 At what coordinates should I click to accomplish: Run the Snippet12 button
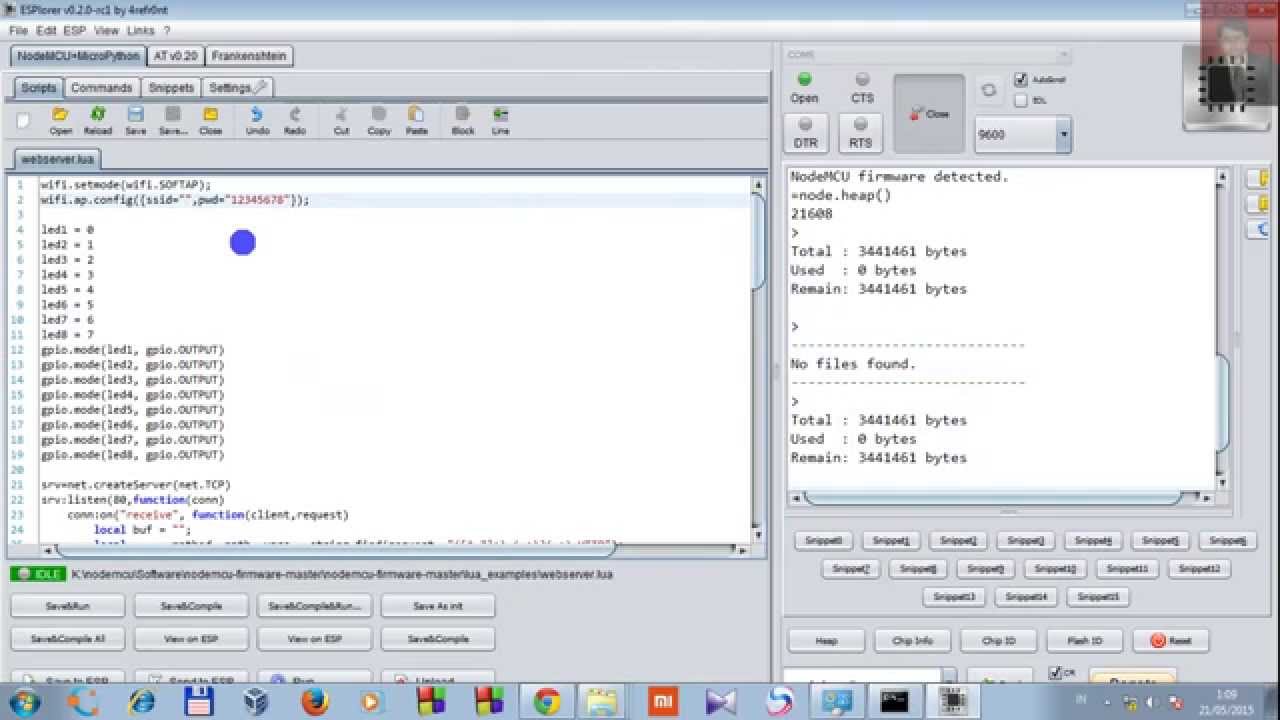coord(1200,569)
